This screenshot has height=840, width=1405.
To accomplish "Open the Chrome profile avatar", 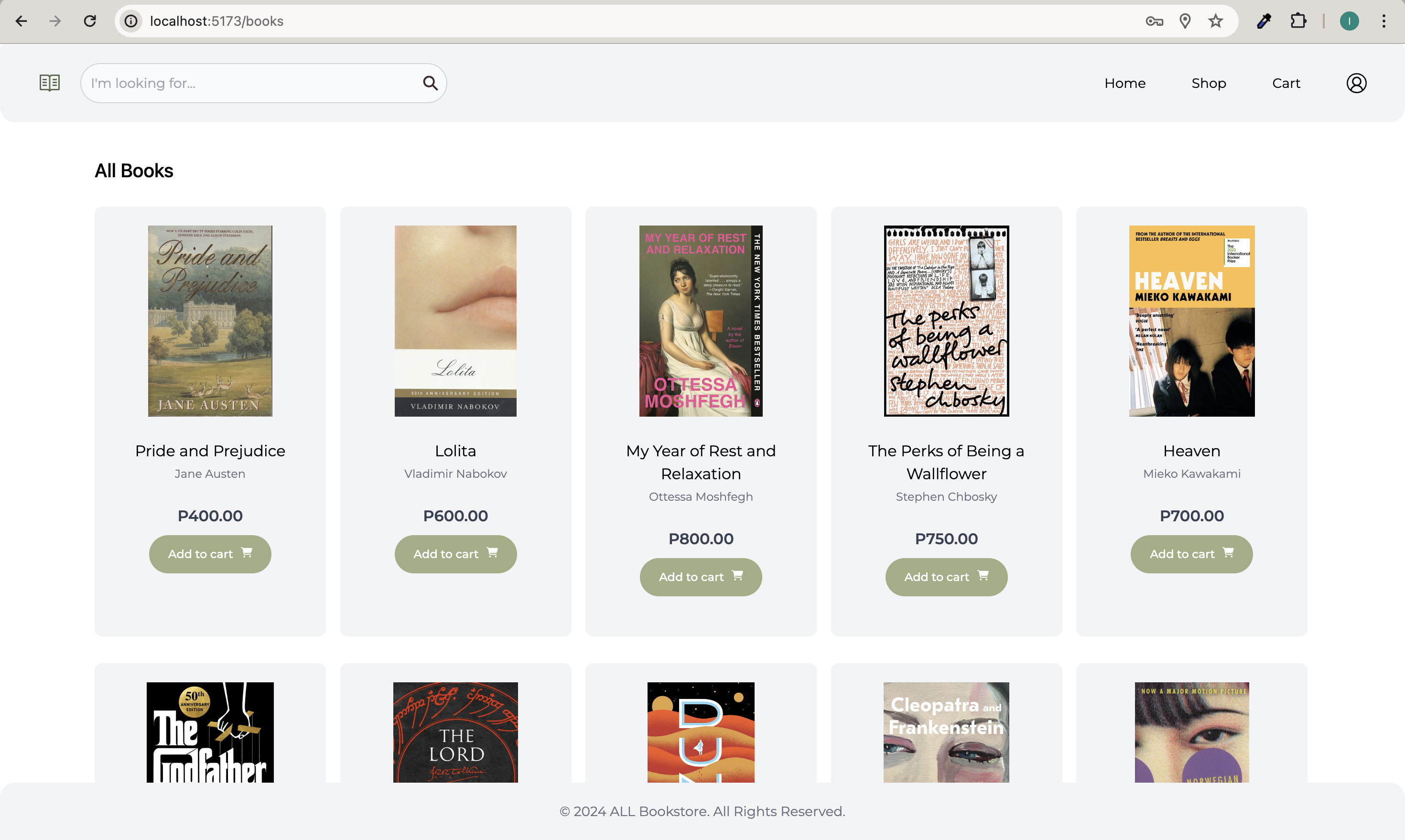I will [1350, 21].
